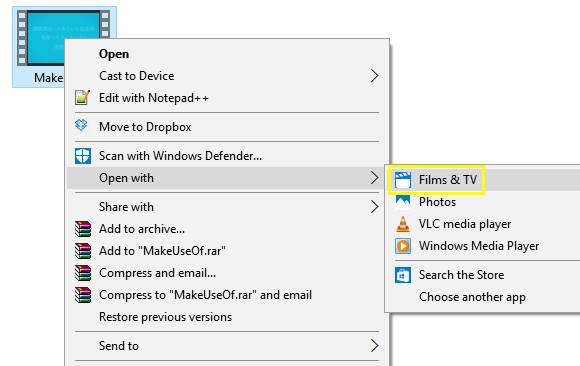Expand the Send to submenu arrow
This screenshot has width=580, height=366.
(374, 346)
